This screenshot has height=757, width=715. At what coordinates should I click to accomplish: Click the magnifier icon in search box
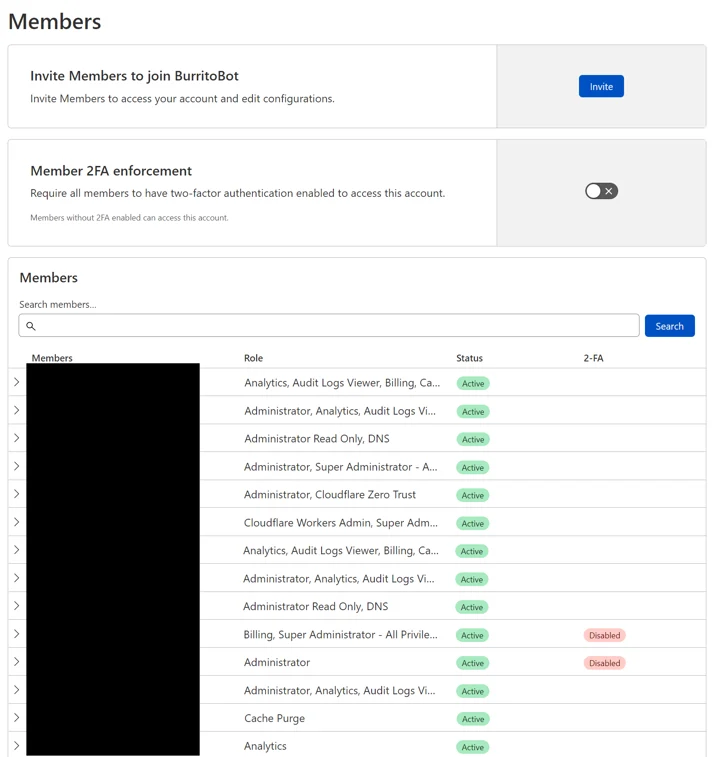(x=30, y=326)
